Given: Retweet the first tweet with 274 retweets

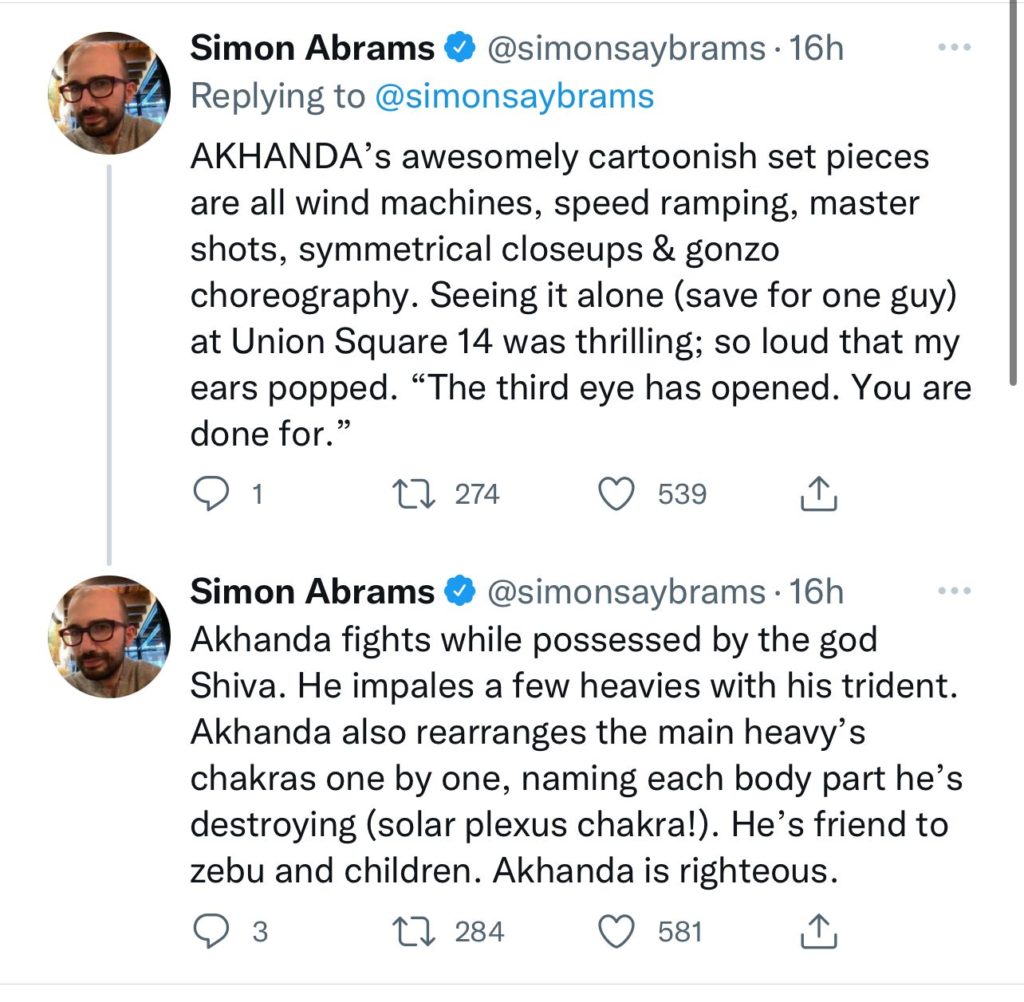Looking at the screenshot, I should 412,493.
